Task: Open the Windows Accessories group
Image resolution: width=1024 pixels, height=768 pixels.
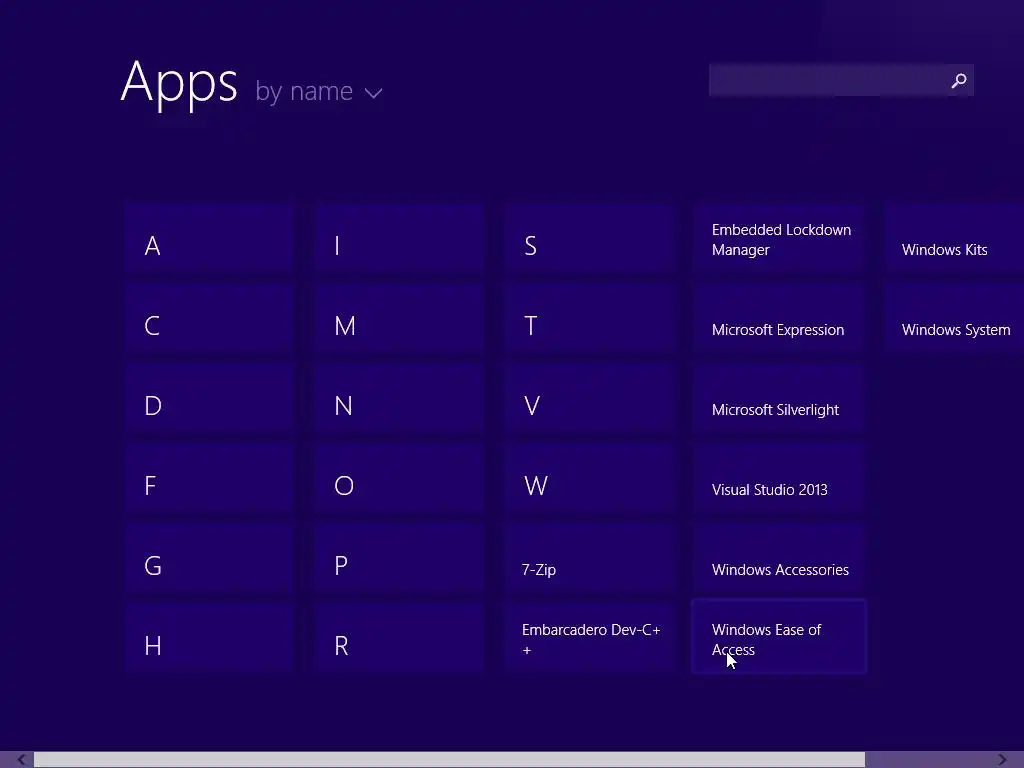Action: pos(779,558)
